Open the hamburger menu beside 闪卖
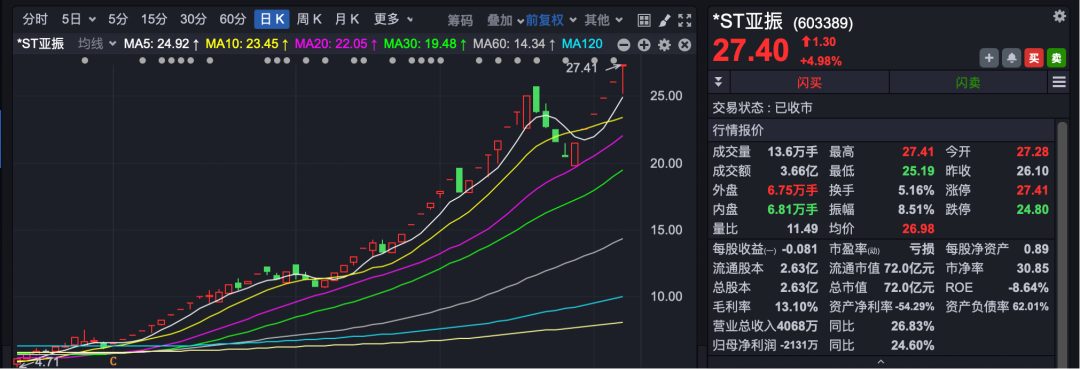1080x369 pixels. [x=1059, y=83]
